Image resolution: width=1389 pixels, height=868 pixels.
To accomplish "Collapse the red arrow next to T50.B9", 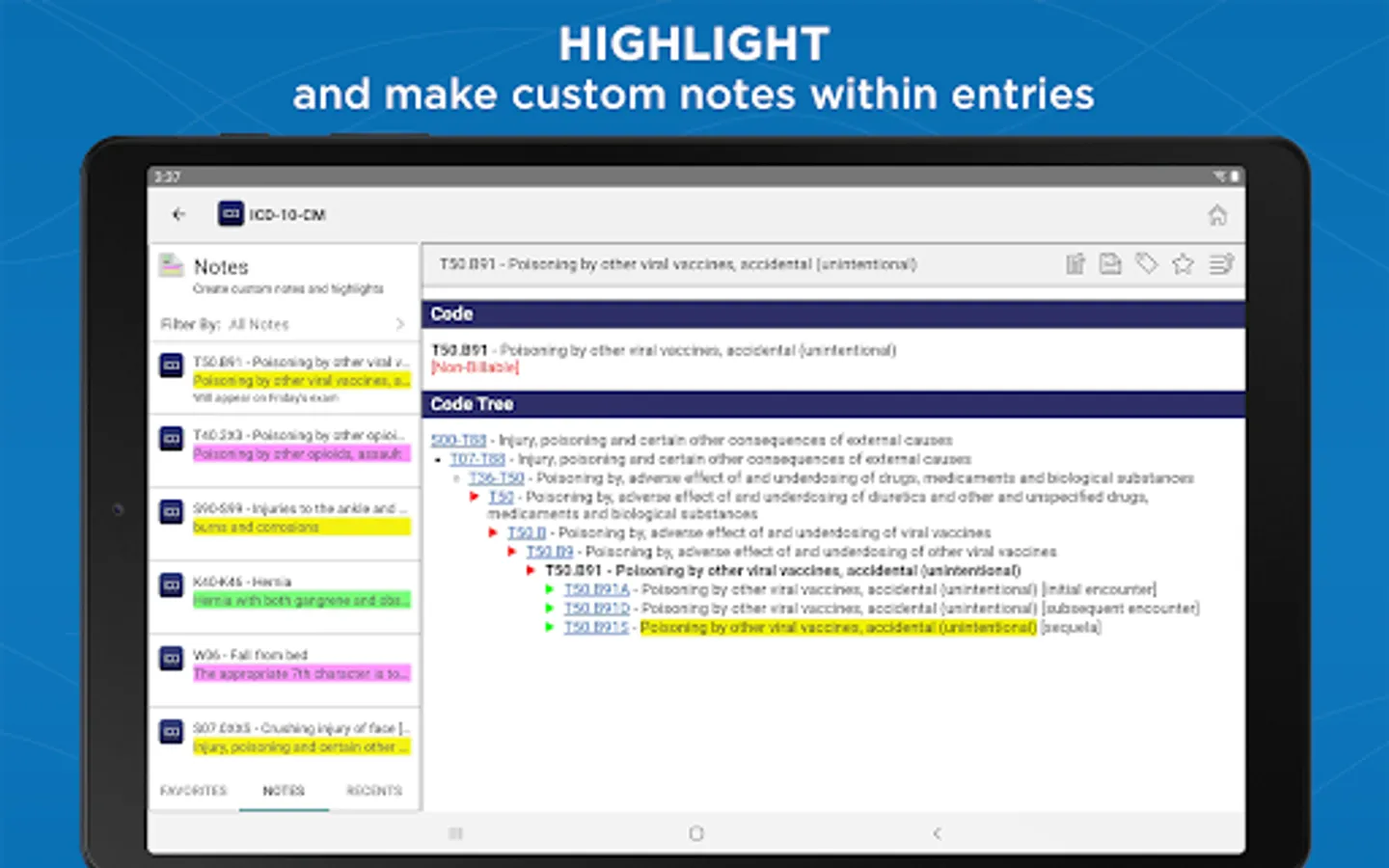I will tap(512, 552).
